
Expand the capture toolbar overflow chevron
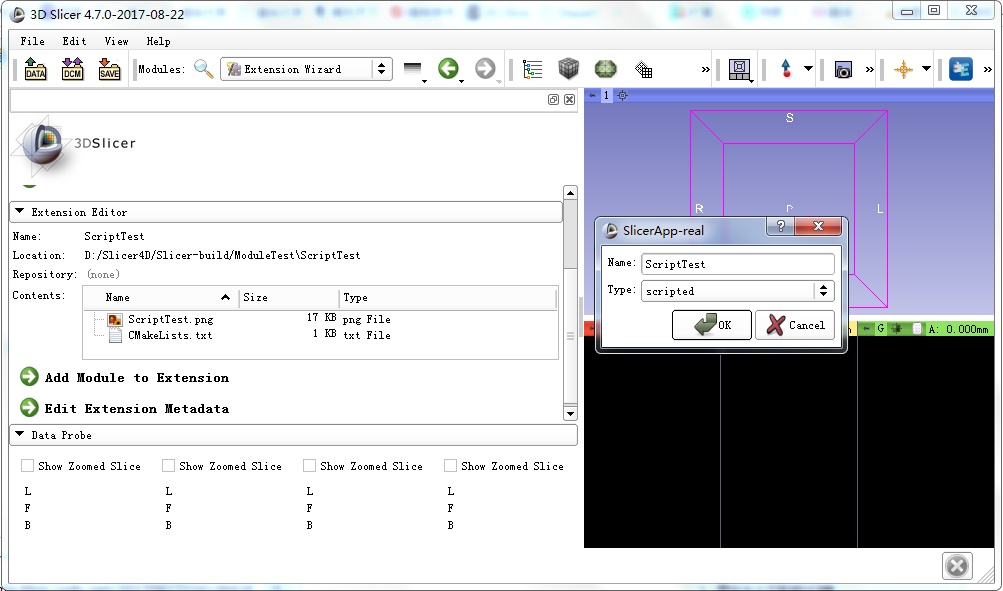869,69
